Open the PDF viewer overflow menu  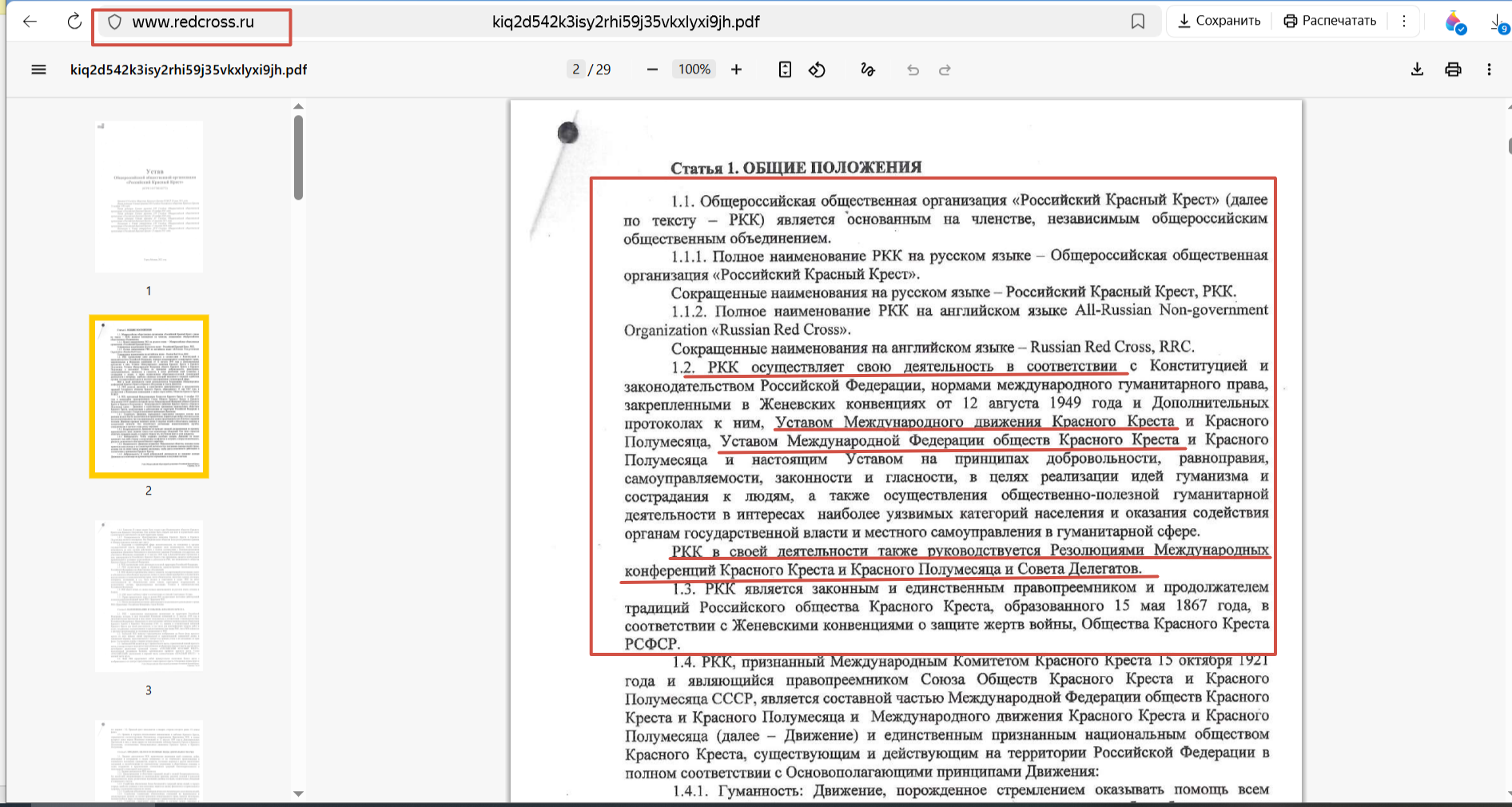point(1489,70)
